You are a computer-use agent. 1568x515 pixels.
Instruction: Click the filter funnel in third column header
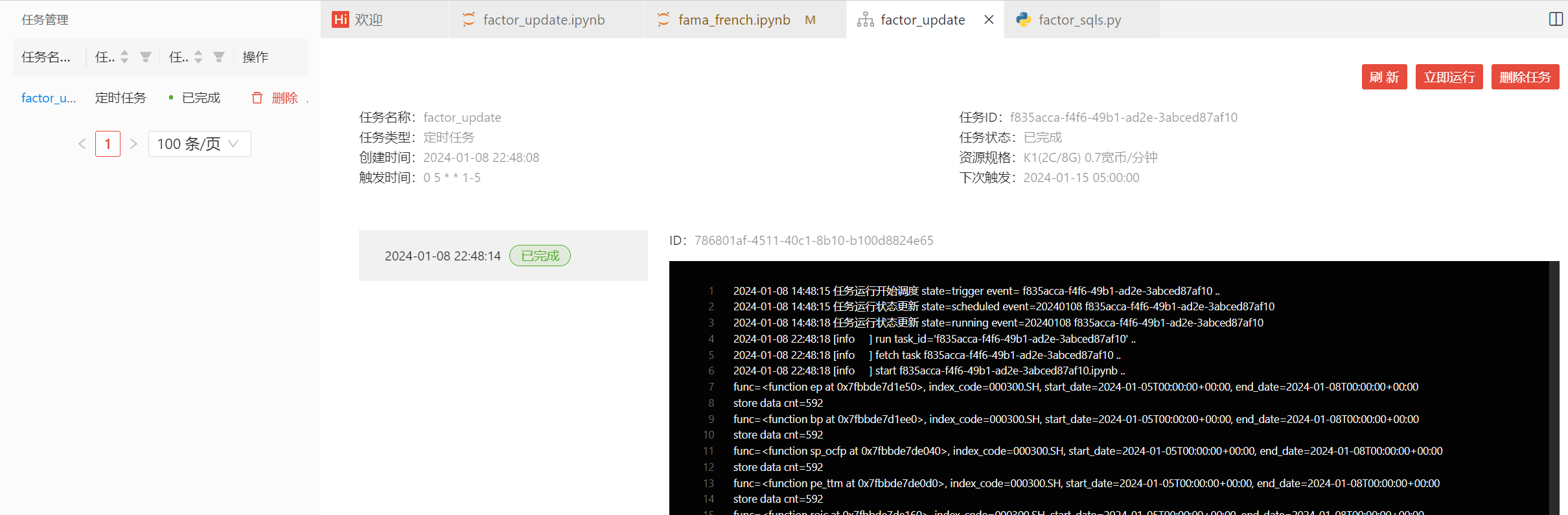point(219,57)
